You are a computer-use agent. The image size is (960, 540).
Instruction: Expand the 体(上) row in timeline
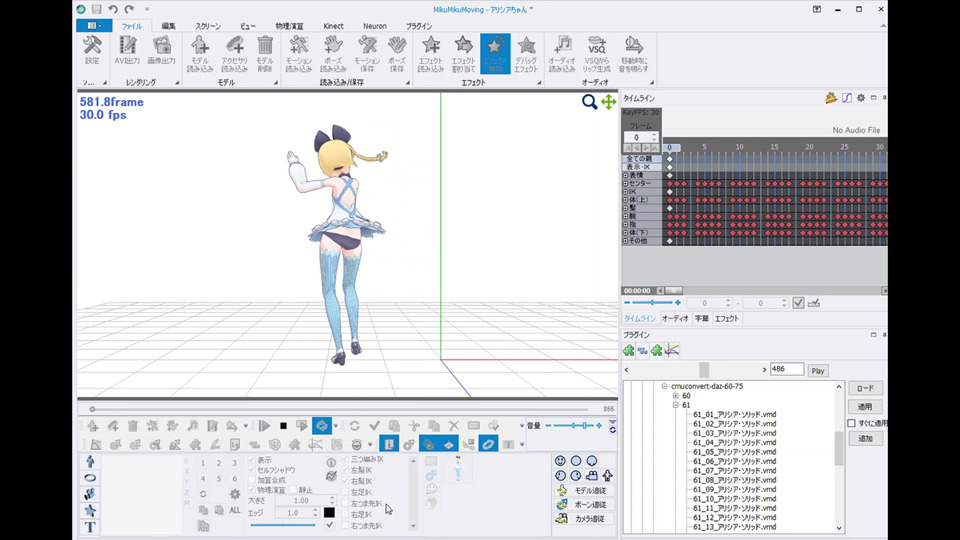point(626,200)
